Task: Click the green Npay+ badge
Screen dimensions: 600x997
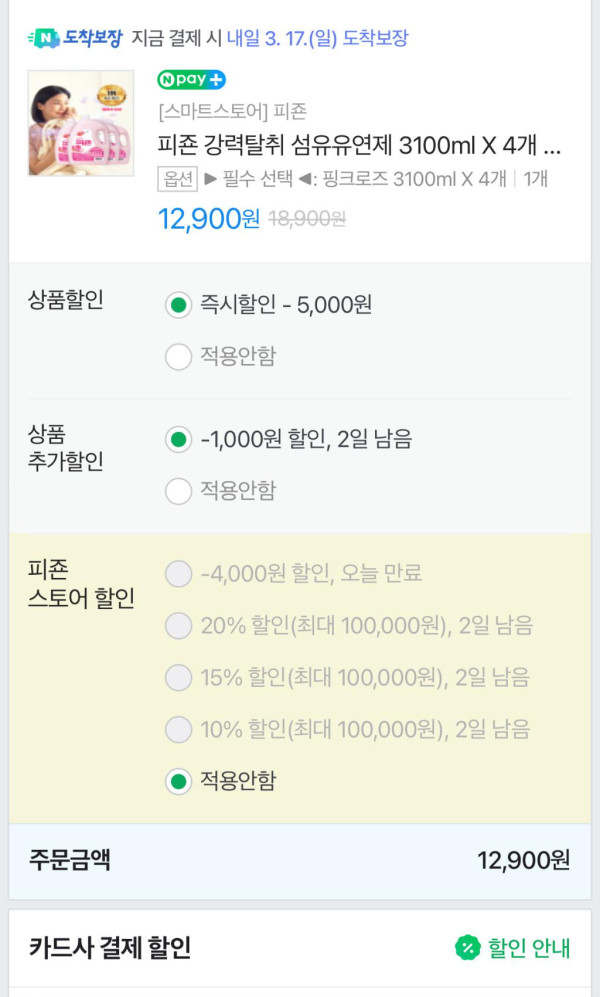Action: (x=191, y=80)
